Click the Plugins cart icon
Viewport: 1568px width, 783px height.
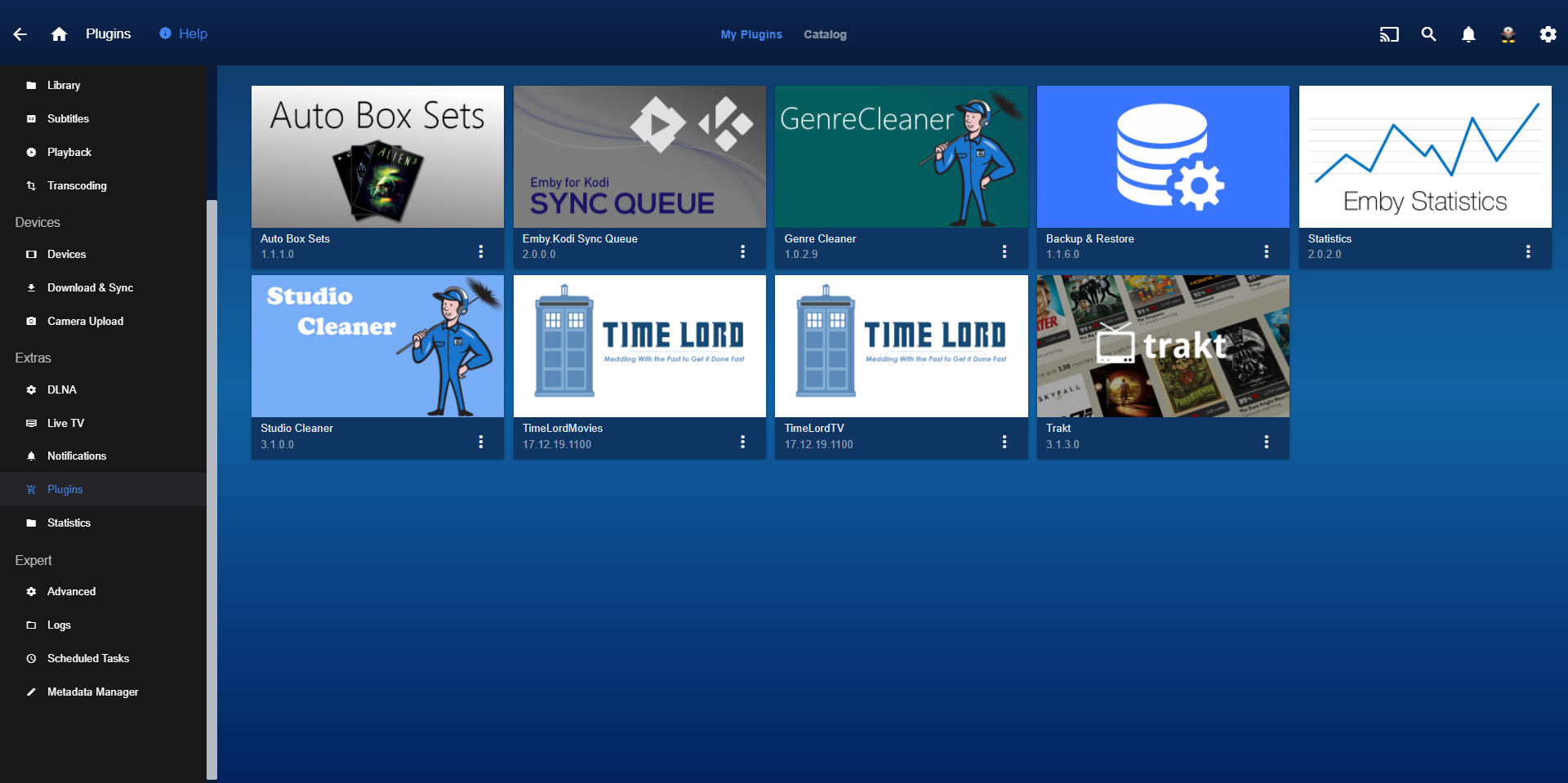[31, 489]
